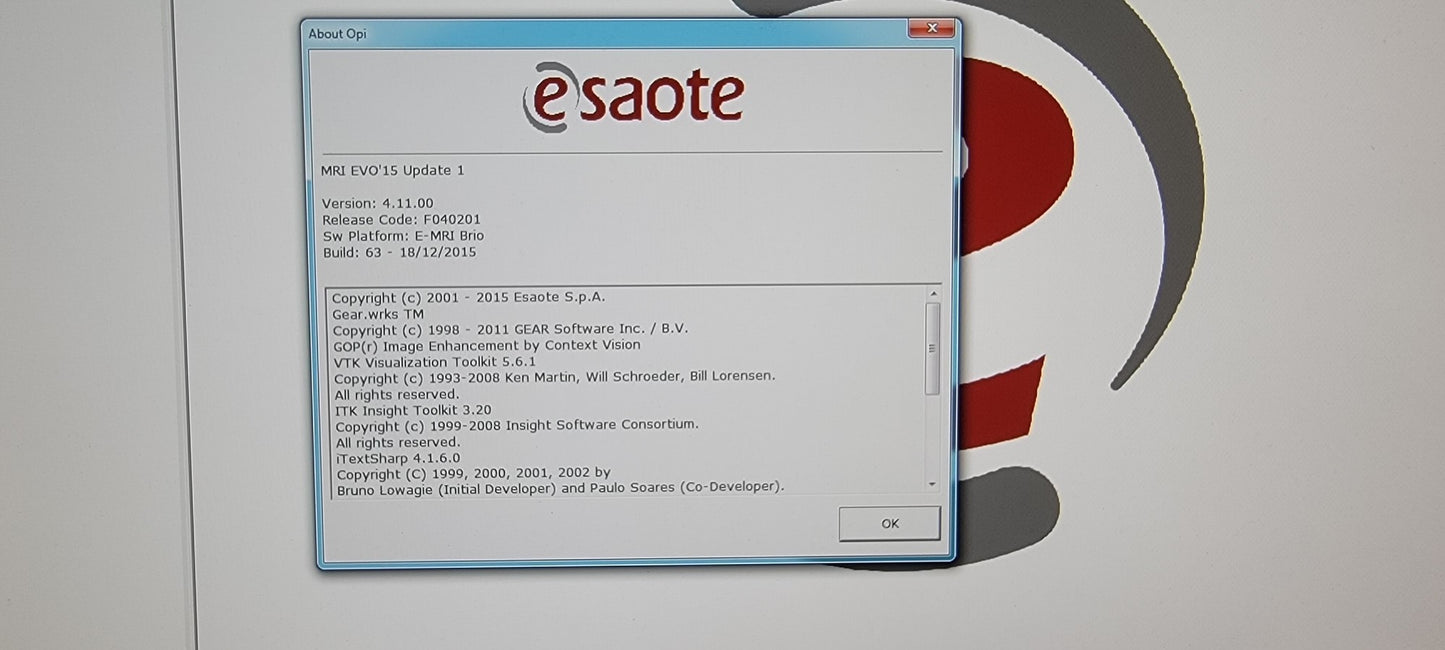
Task: Select the MRI EVO'15 Update 1 text
Action: (x=393, y=171)
